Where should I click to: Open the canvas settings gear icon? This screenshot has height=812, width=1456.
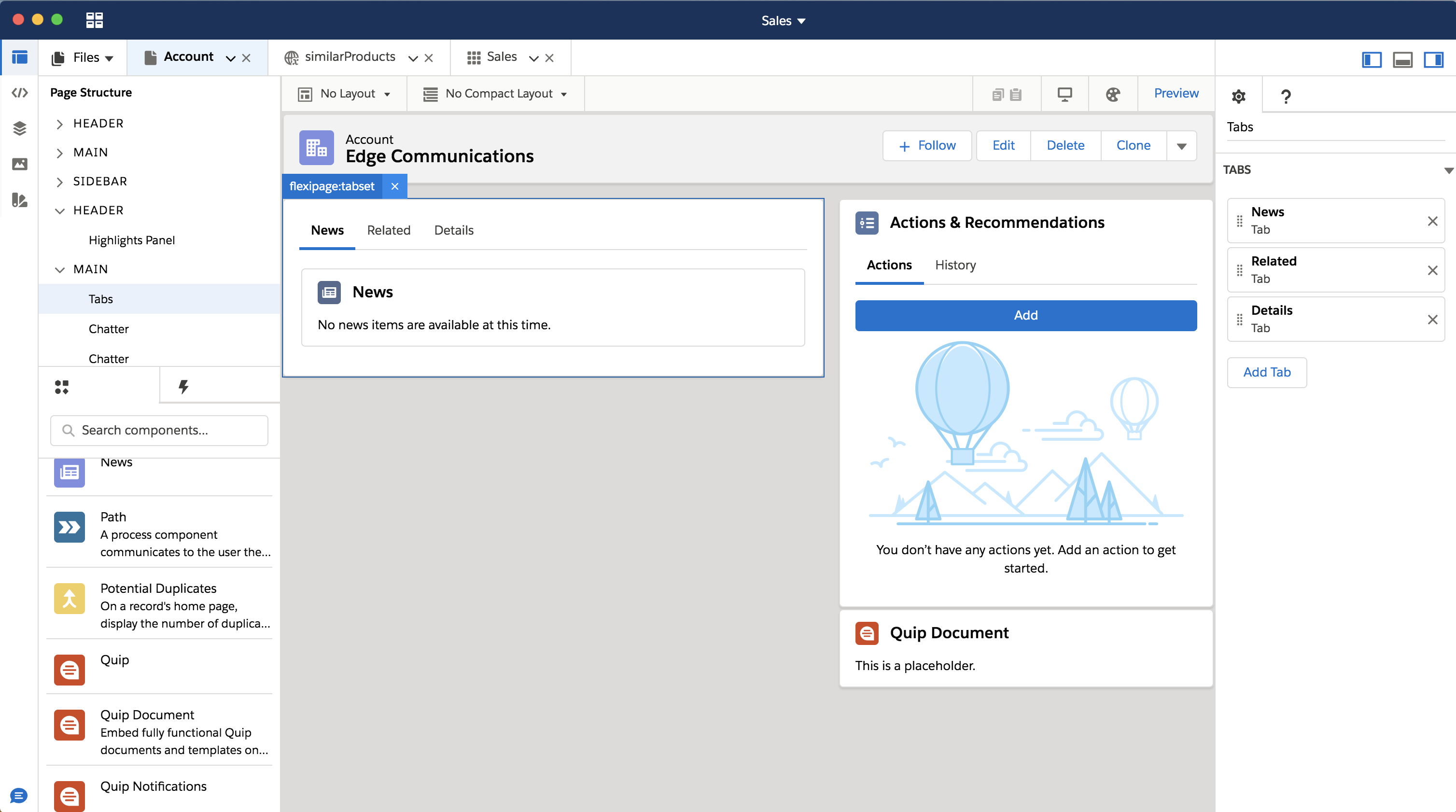pos(1239,96)
